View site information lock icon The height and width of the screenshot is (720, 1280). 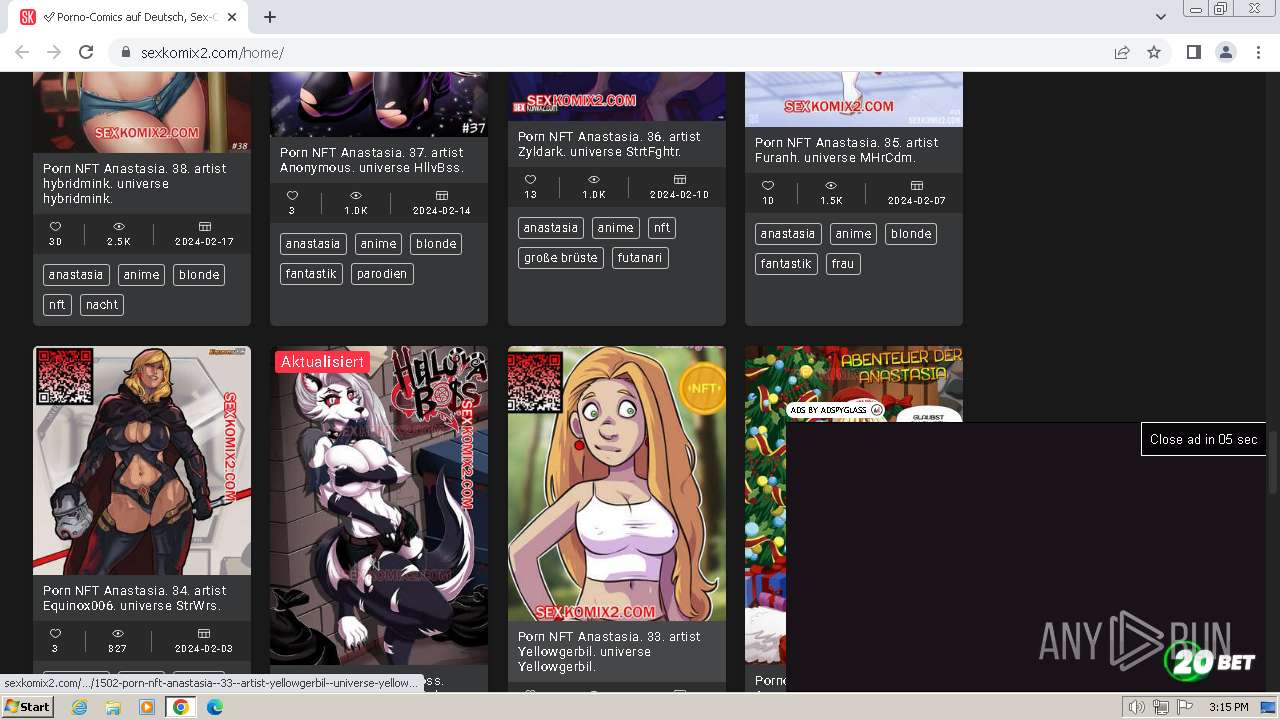pyautogui.click(x=125, y=53)
